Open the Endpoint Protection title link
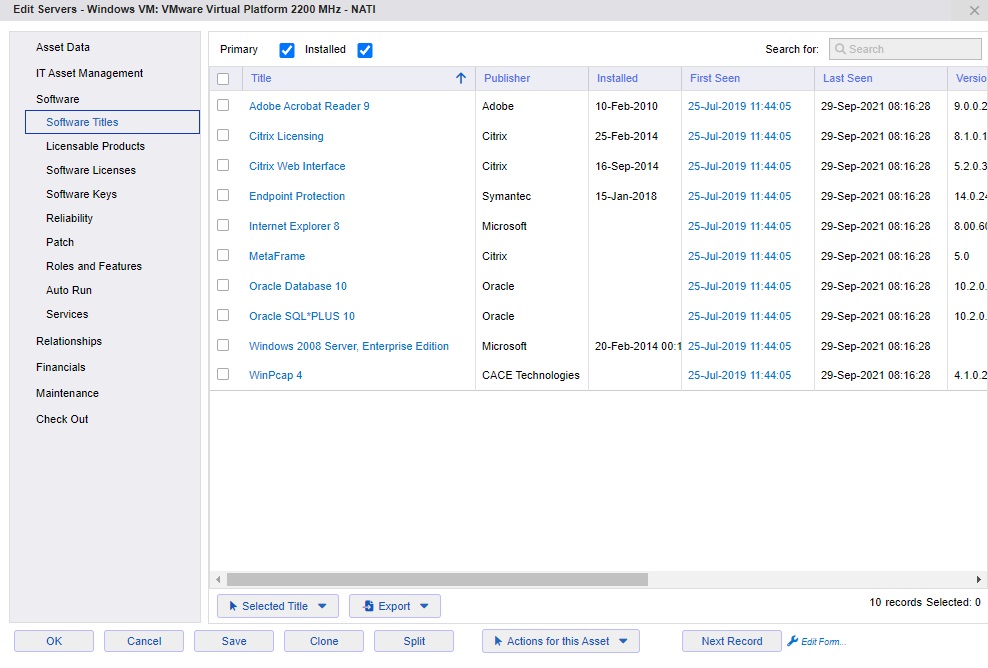This screenshot has width=988, height=668. pos(297,196)
